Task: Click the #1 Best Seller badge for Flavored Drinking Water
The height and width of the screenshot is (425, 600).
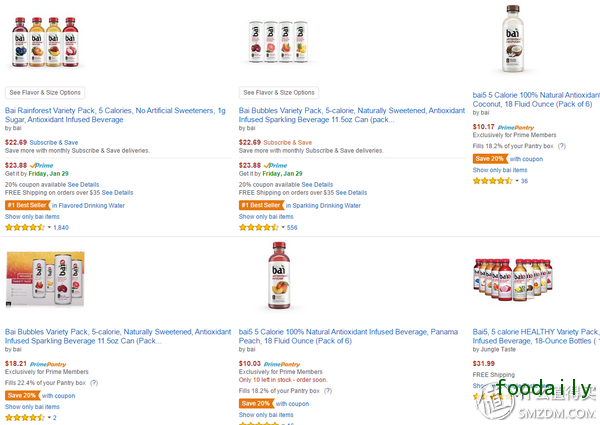Action: [27, 204]
